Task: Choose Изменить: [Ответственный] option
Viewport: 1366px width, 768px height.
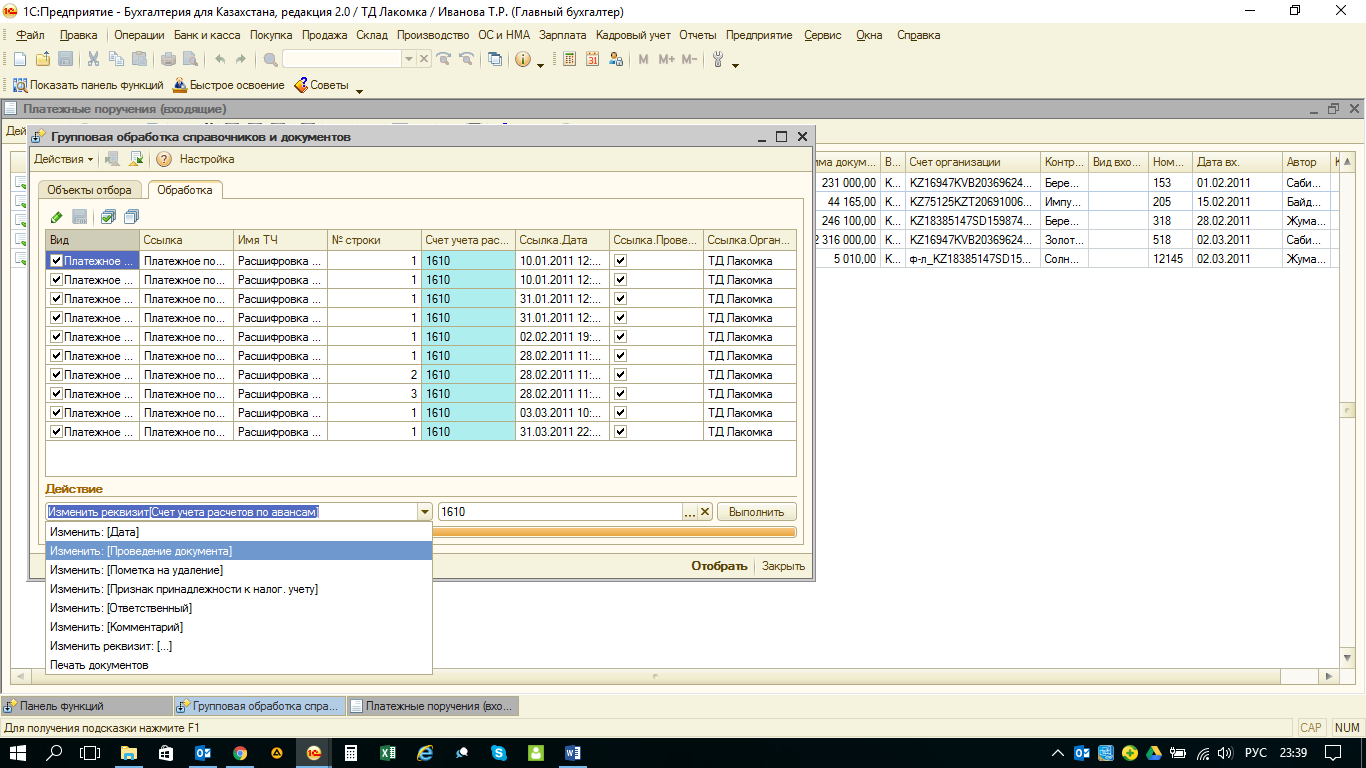Action: tap(239, 608)
